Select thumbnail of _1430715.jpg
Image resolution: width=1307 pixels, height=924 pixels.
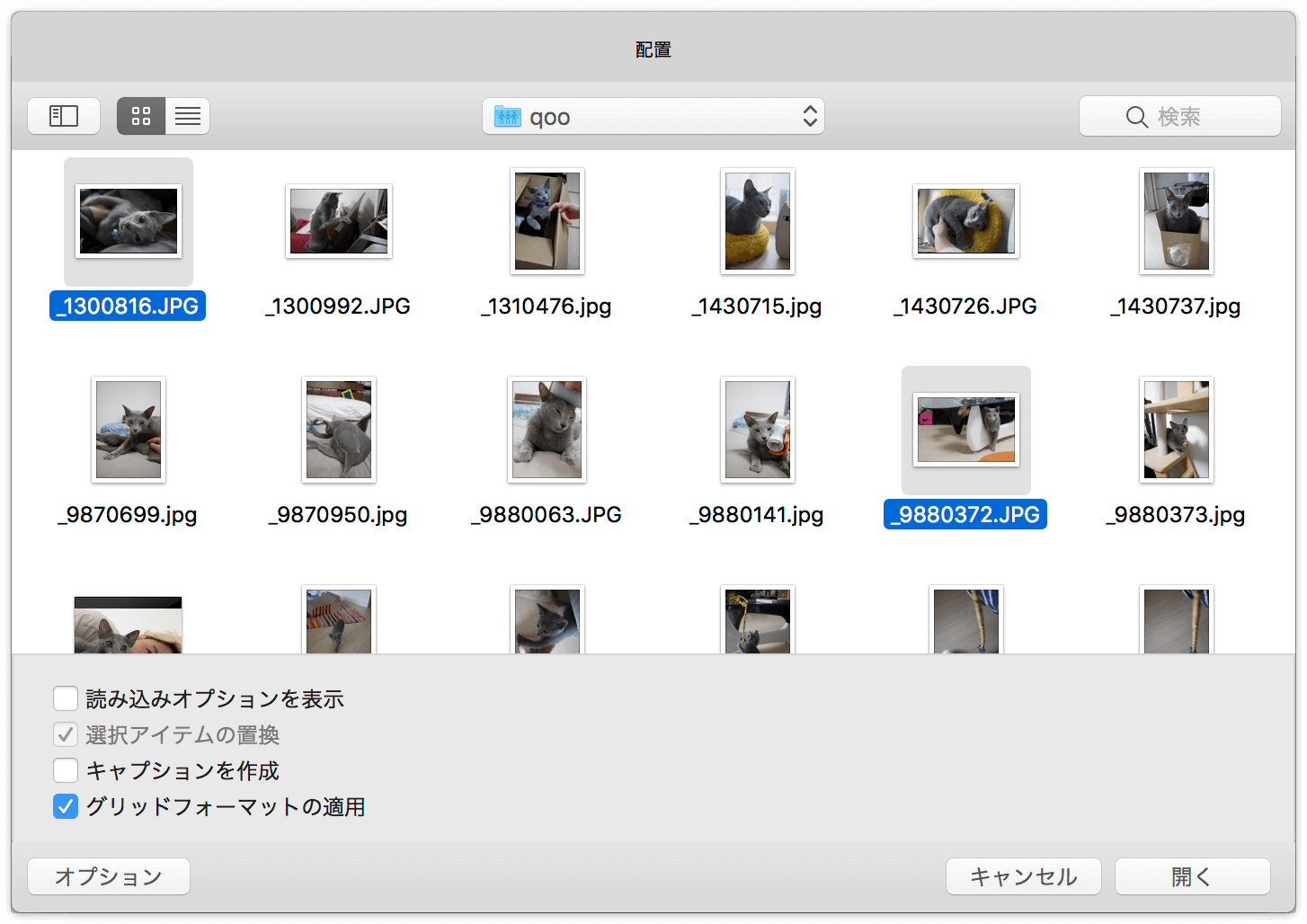point(758,221)
